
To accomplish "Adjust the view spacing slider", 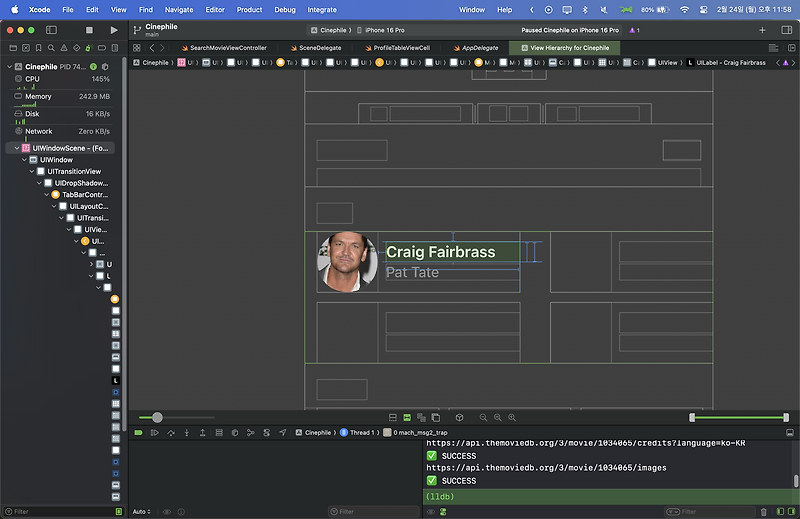I will (157, 417).
